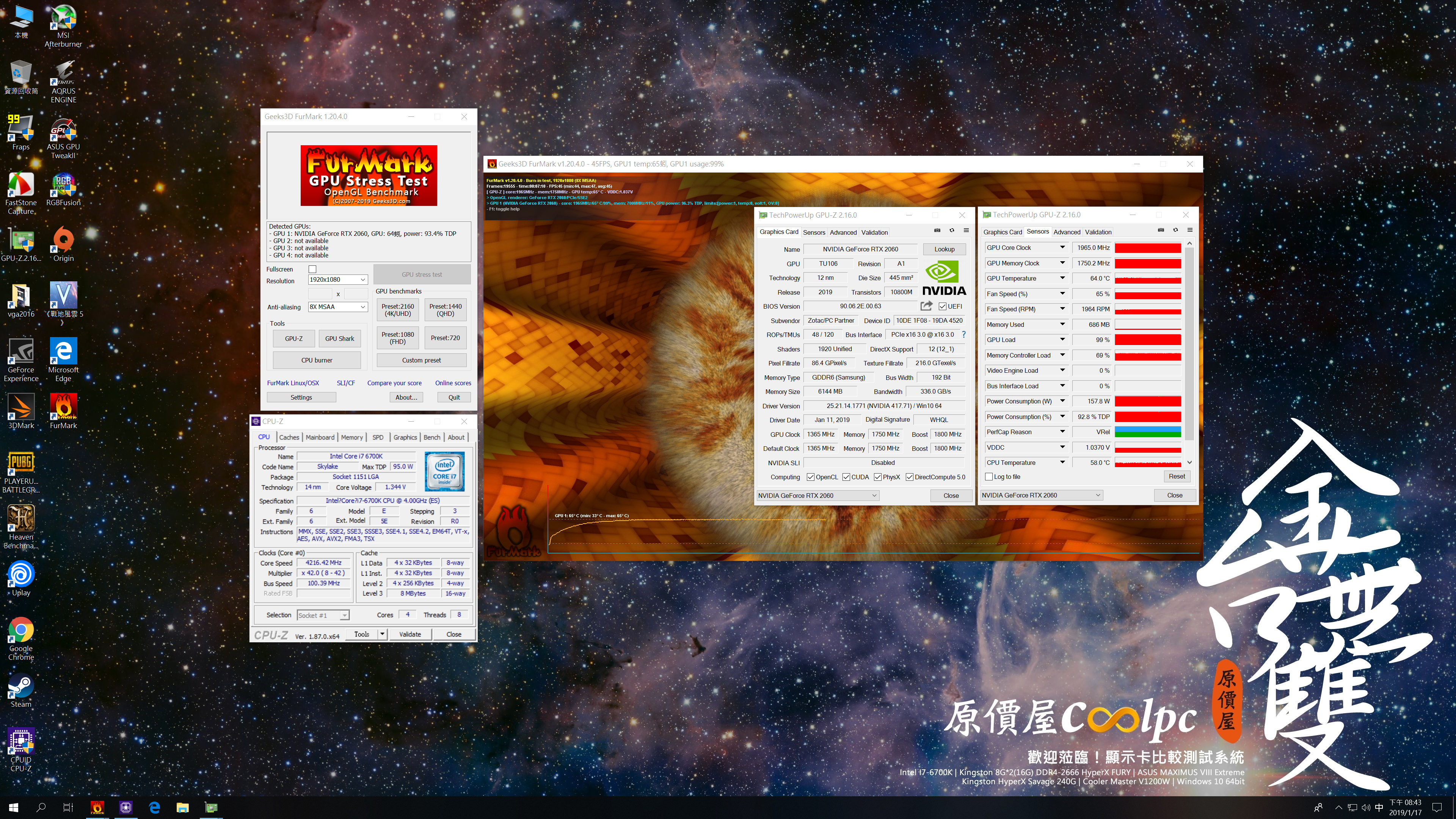Open MSI Afterburner desktop icon
The height and width of the screenshot is (819, 1456).
pyautogui.click(x=63, y=26)
